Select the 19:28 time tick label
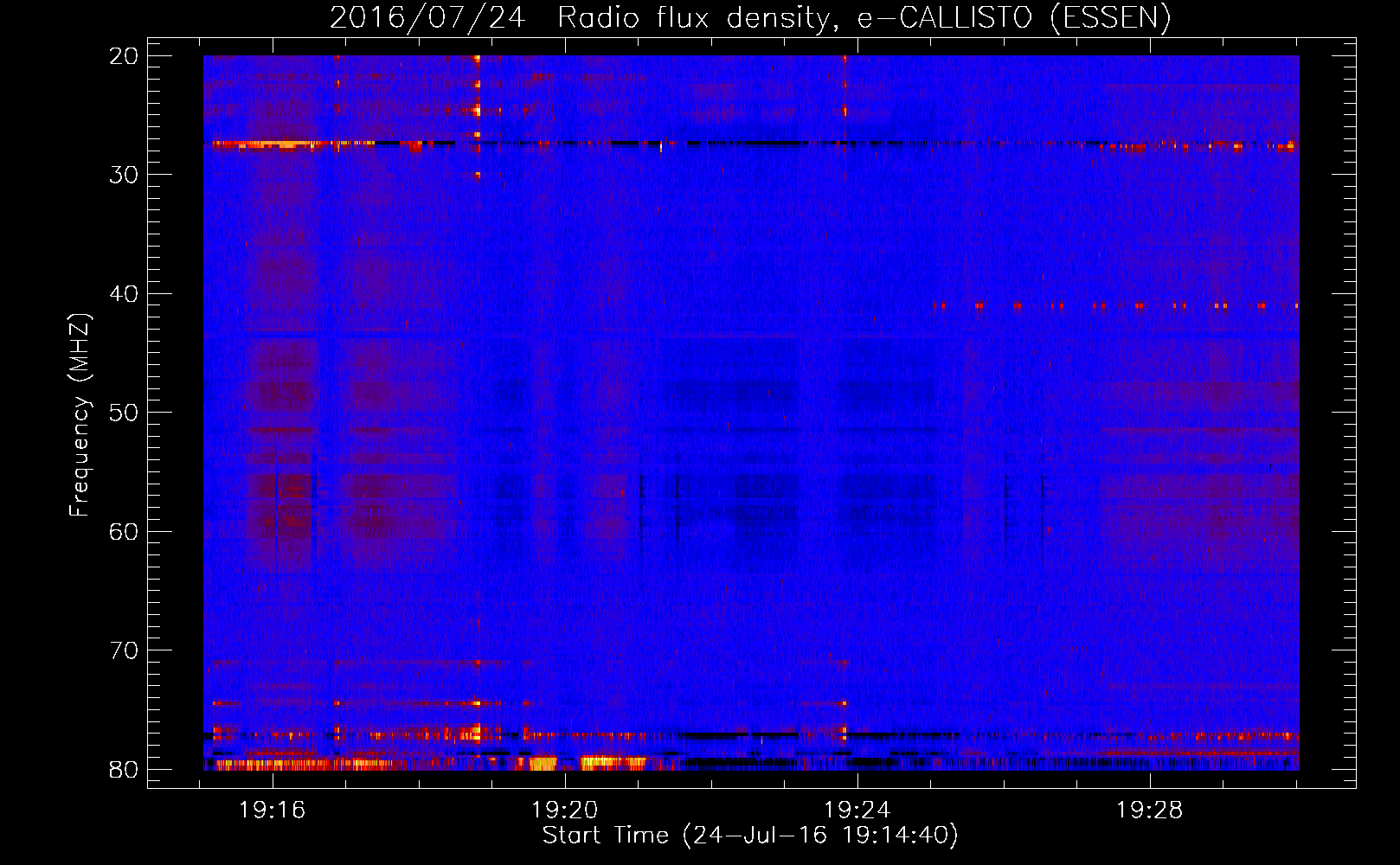Screen dimensions: 1400x865 point(1150,810)
